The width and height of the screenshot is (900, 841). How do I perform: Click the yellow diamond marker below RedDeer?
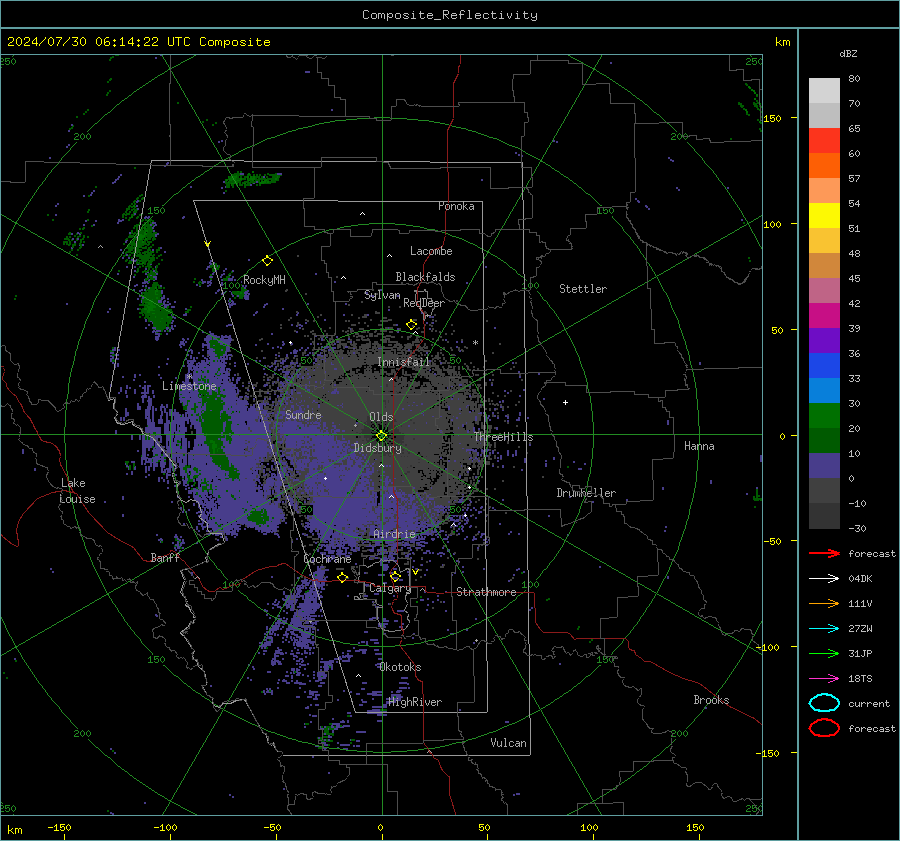411,325
